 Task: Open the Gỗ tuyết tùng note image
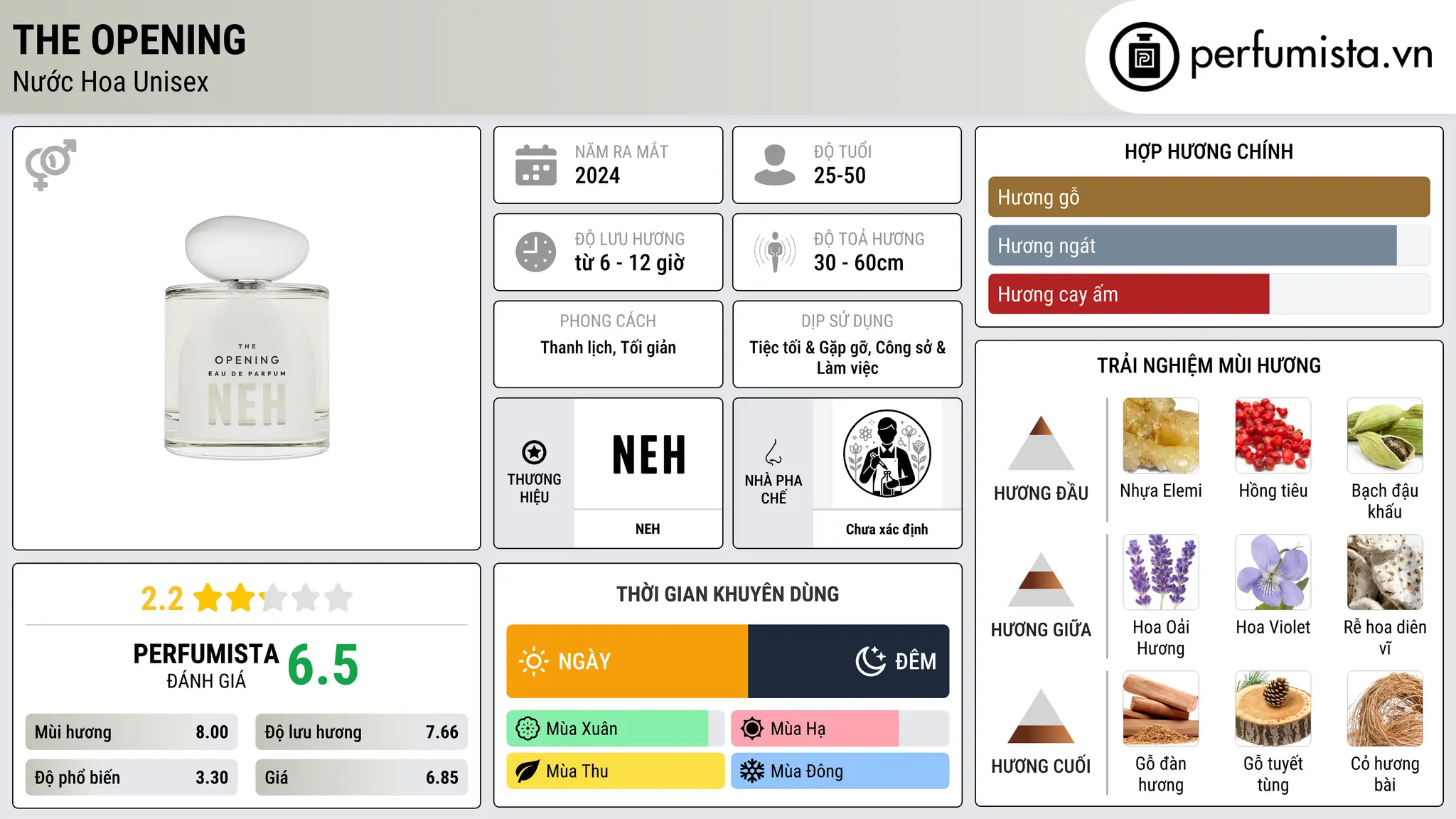pyautogui.click(x=1273, y=709)
